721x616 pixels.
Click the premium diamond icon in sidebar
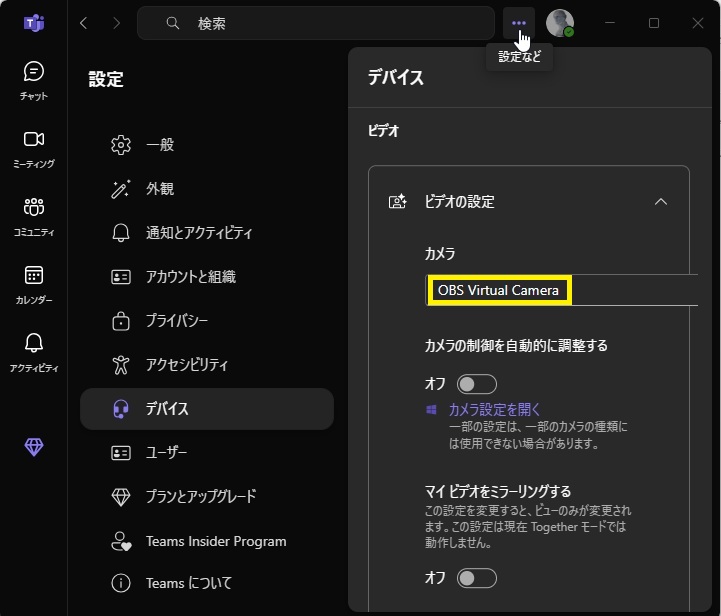point(34,448)
